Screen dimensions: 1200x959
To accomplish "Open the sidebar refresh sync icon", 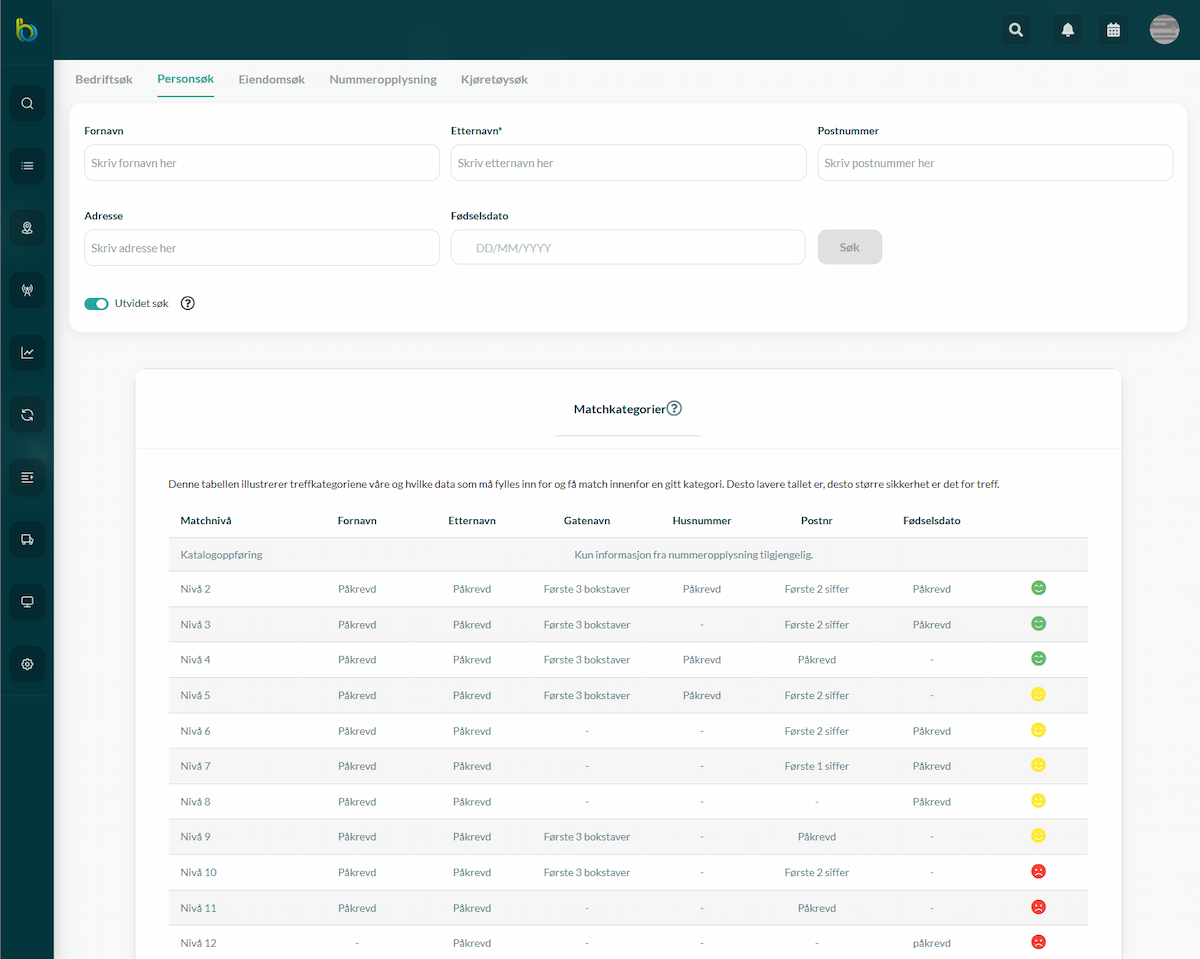I will (x=27, y=415).
